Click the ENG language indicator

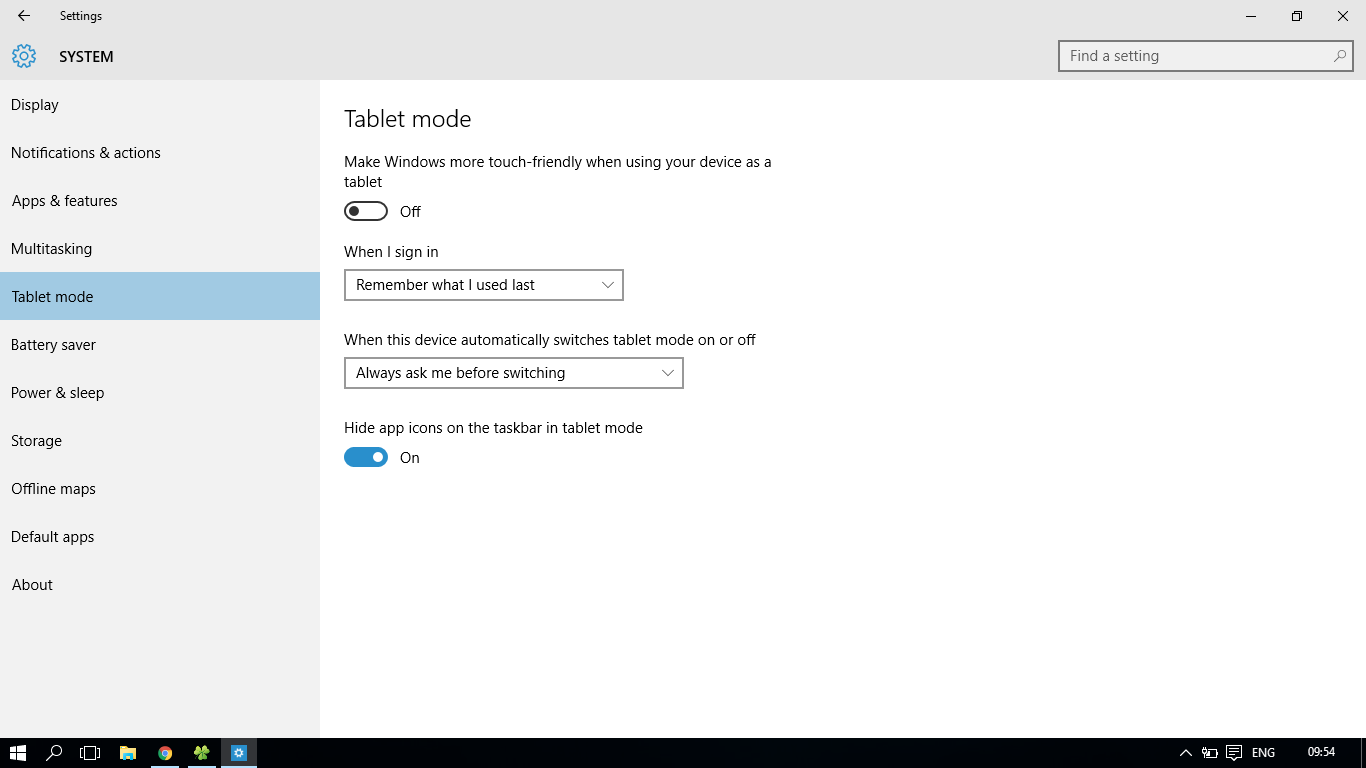pos(1263,753)
